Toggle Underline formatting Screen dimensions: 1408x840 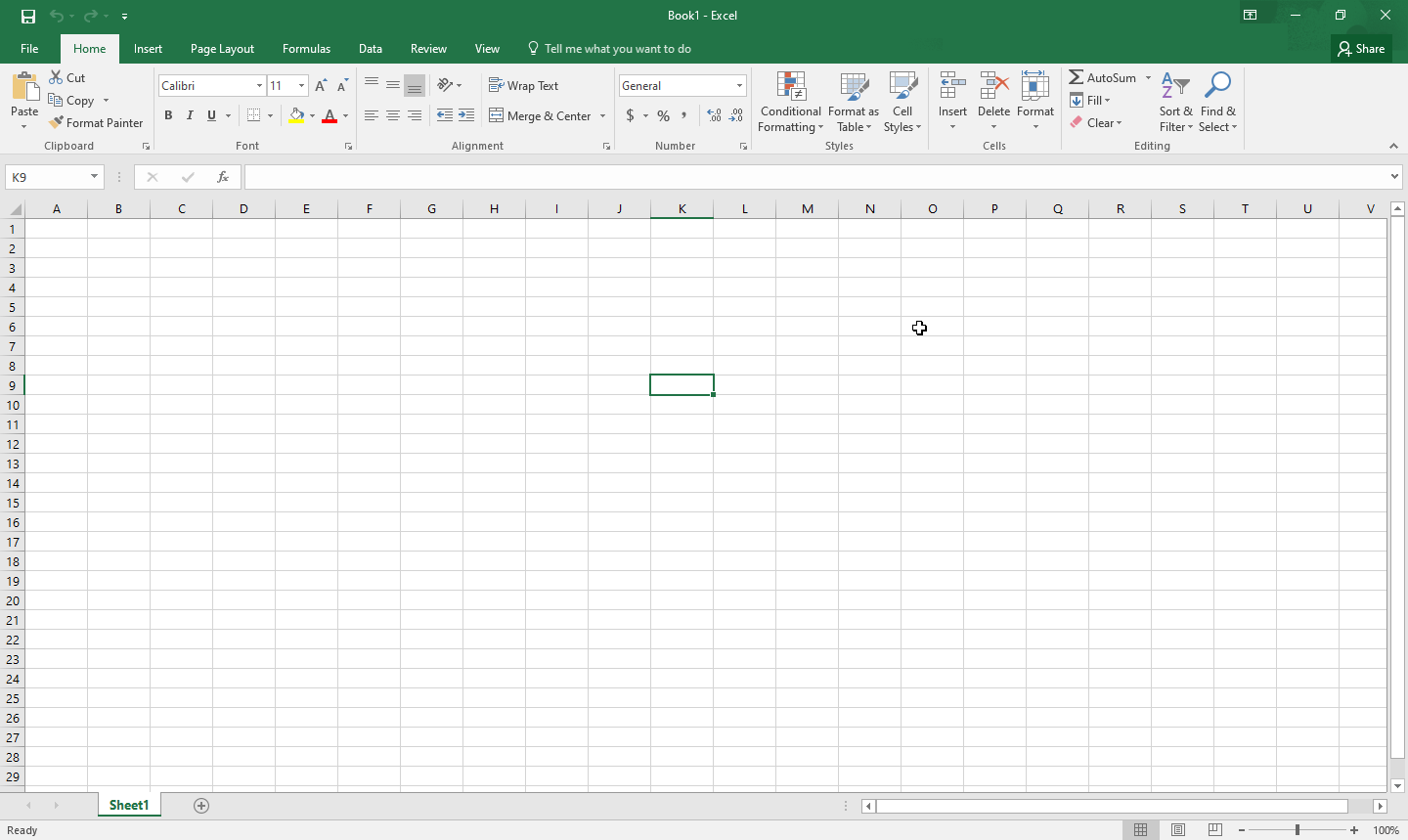[211, 115]
